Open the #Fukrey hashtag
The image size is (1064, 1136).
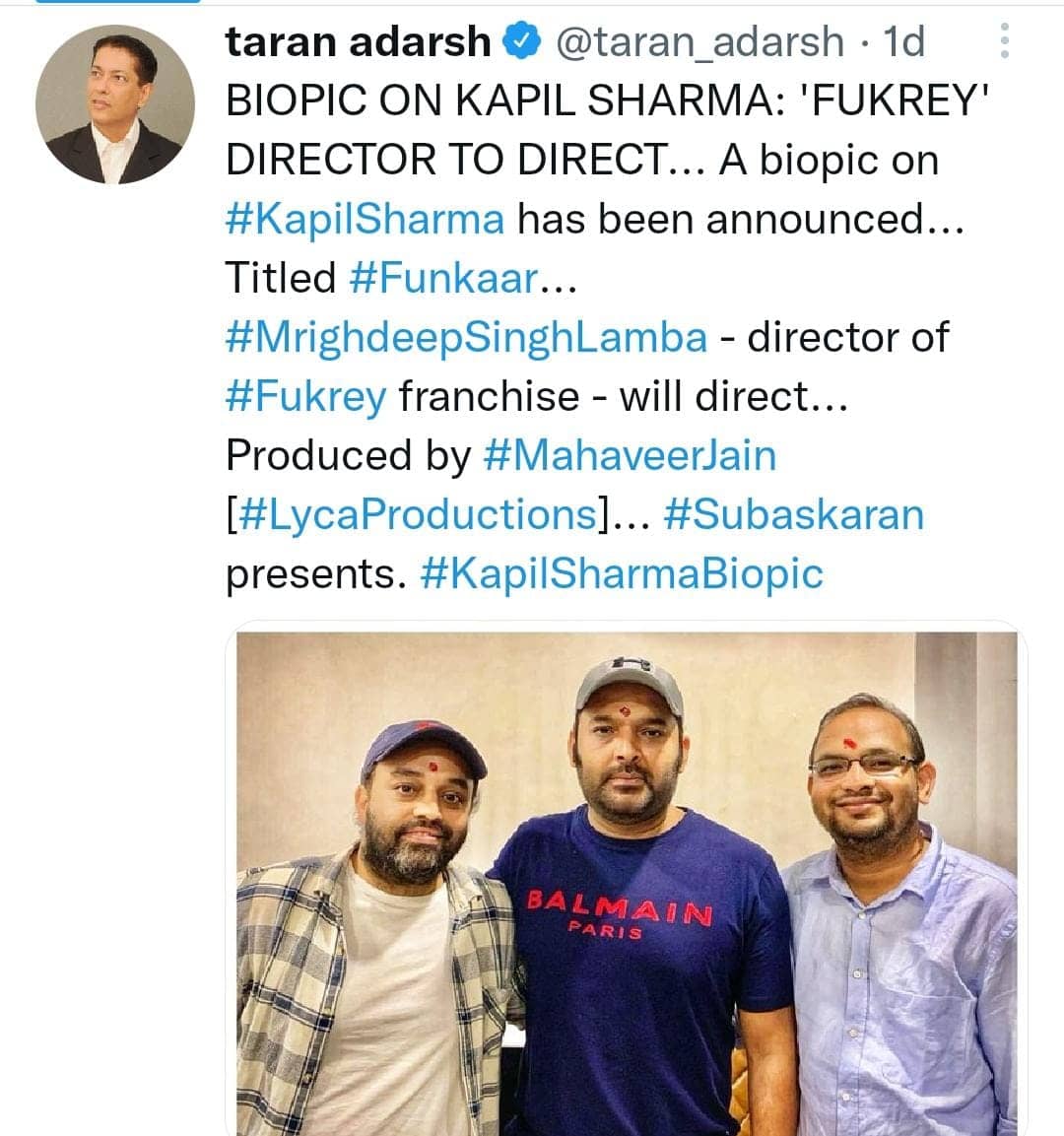pos(308,396)
